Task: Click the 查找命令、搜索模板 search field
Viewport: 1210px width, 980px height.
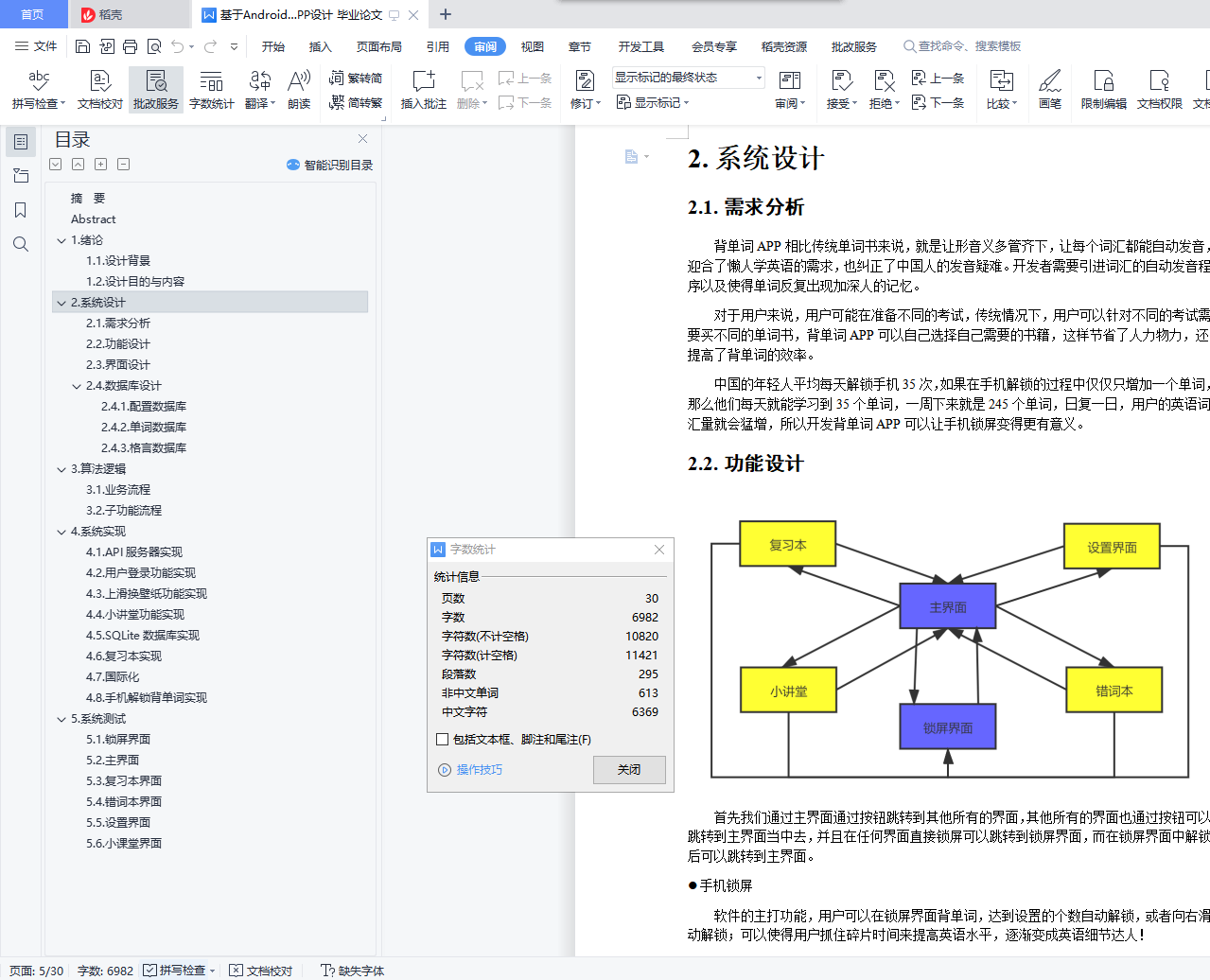Action: tap(963, 46)
